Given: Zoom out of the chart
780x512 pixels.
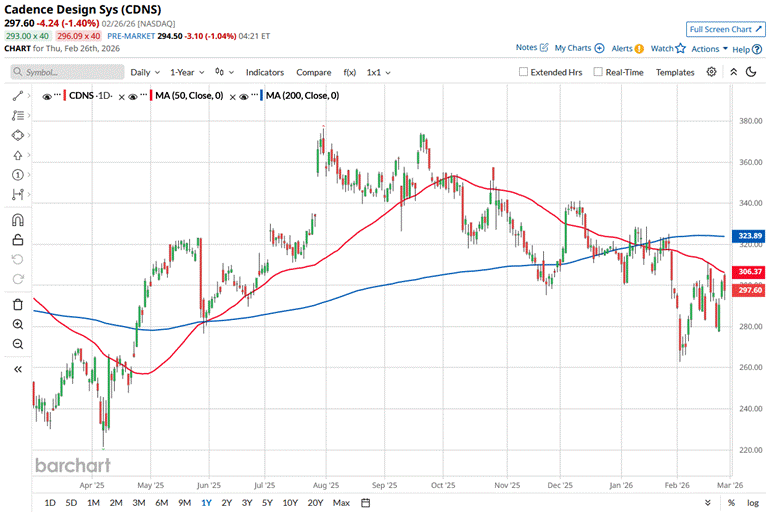Looking at the screenshot, I should click(18, 343).
